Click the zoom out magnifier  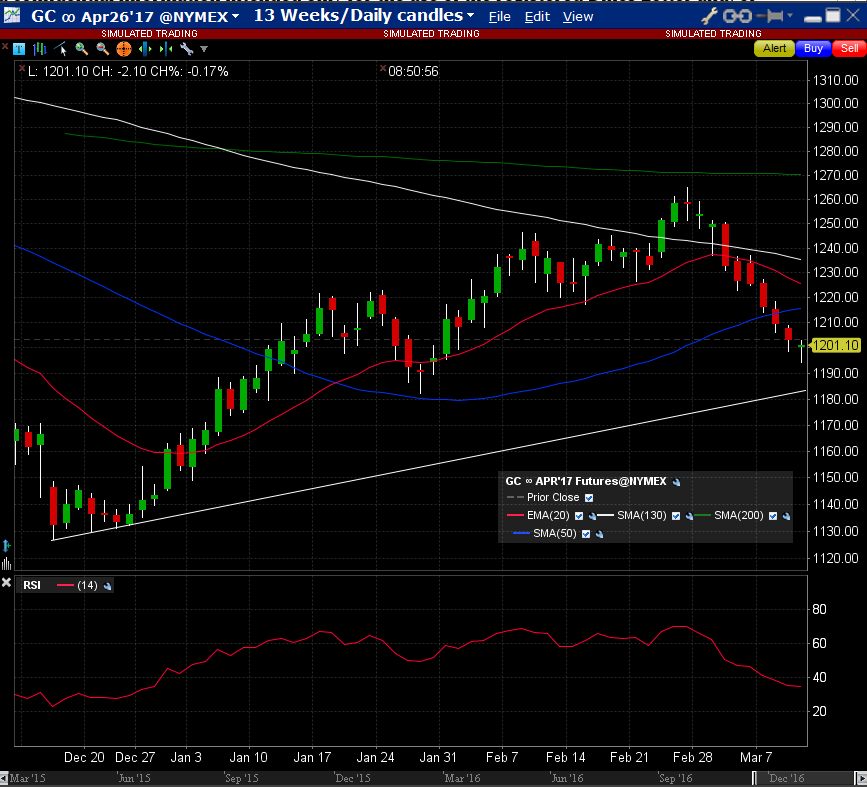[x=102, y=49]
